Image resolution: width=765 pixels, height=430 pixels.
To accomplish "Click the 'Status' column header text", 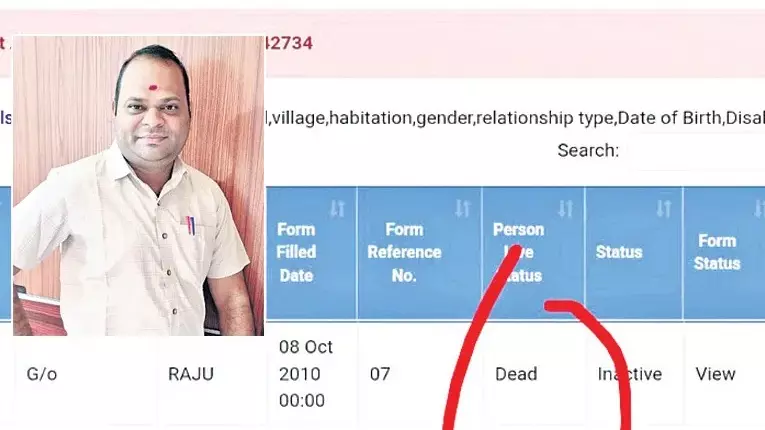I will pyautogui.click(x=619, y=252).
